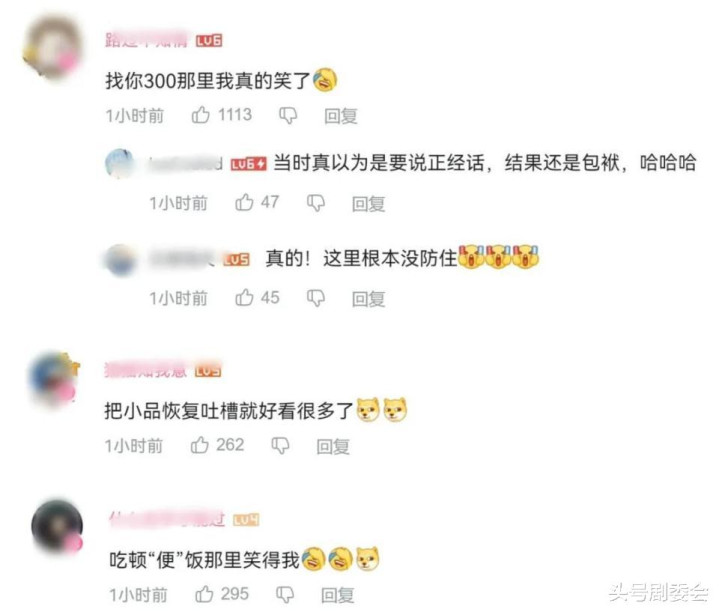Viewport: 719px width, 615px height.
Task: Open dark avatar of the LV4 commenter
Action: coord(57,526)
